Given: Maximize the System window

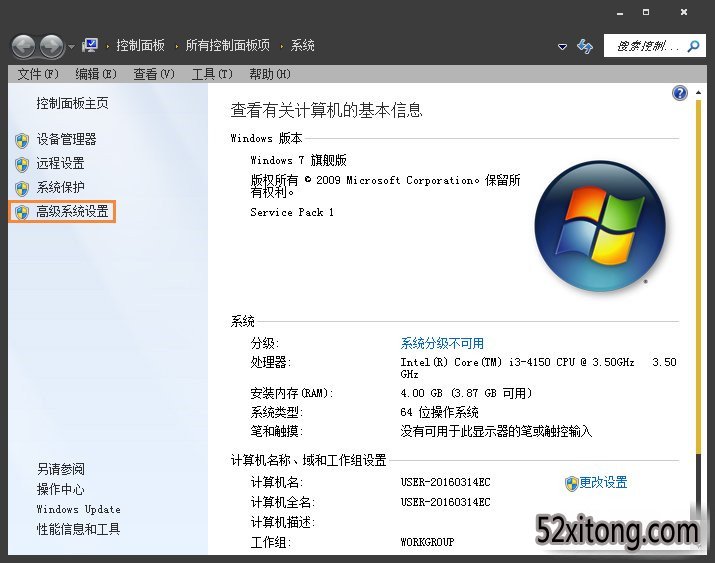Looking at the screenshot, I should coord(646,12).
